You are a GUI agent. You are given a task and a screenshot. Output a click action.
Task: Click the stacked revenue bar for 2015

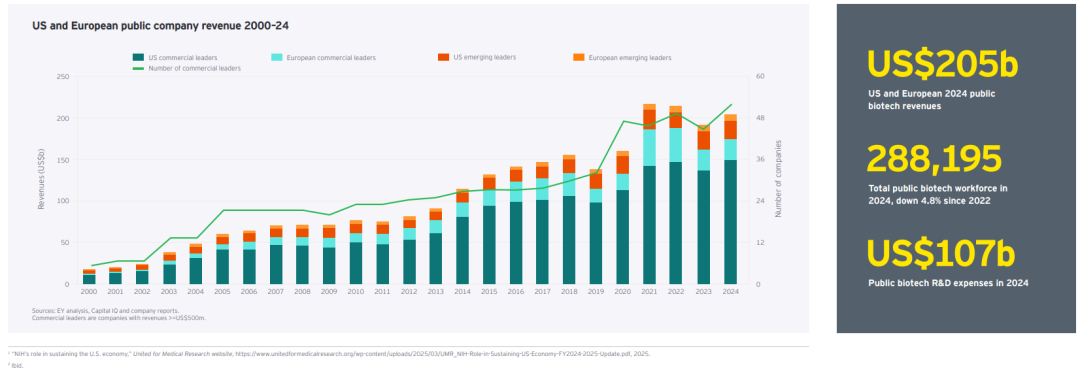click(489, 229)
